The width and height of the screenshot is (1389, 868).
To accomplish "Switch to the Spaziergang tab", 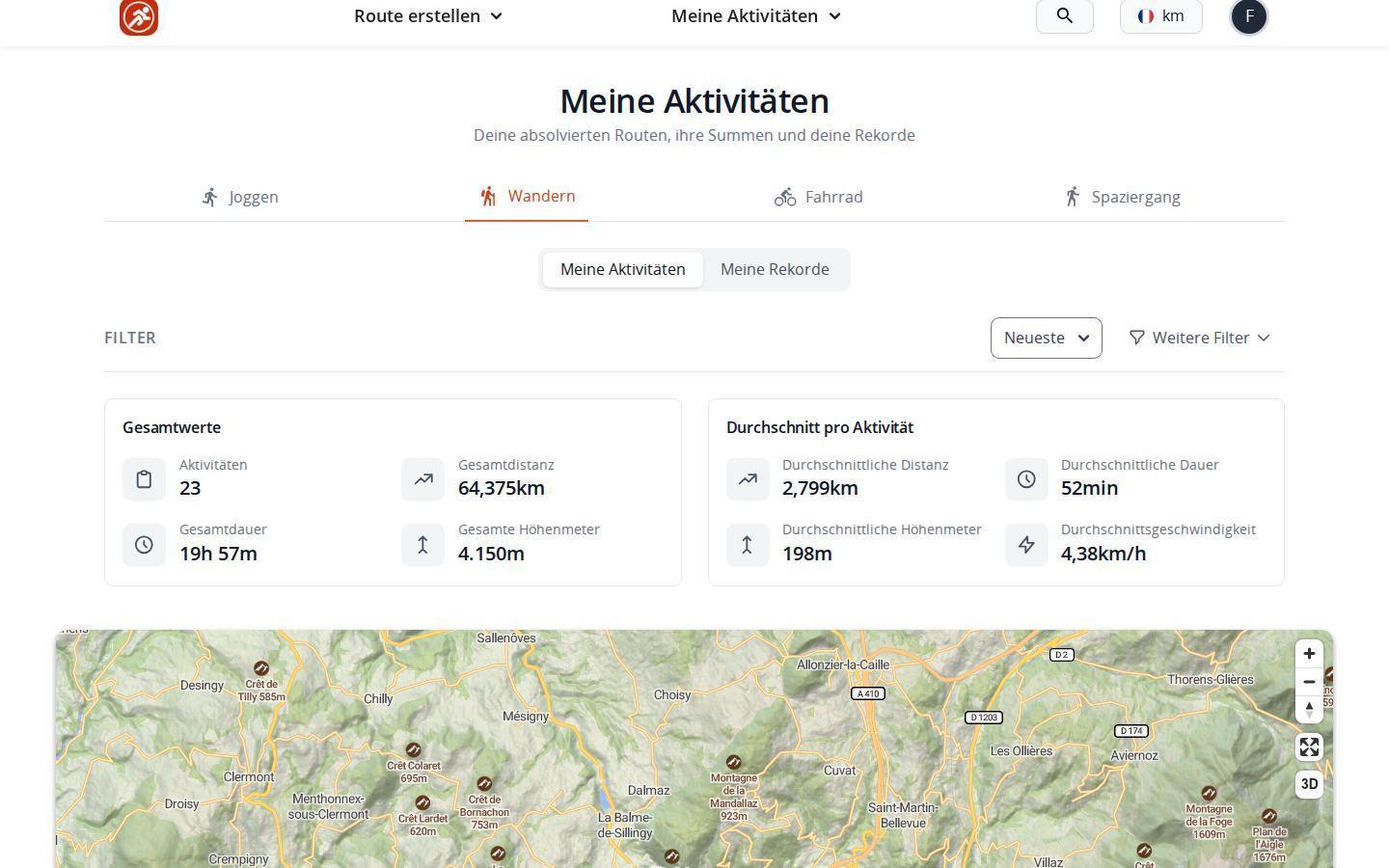I will 1121,197.
